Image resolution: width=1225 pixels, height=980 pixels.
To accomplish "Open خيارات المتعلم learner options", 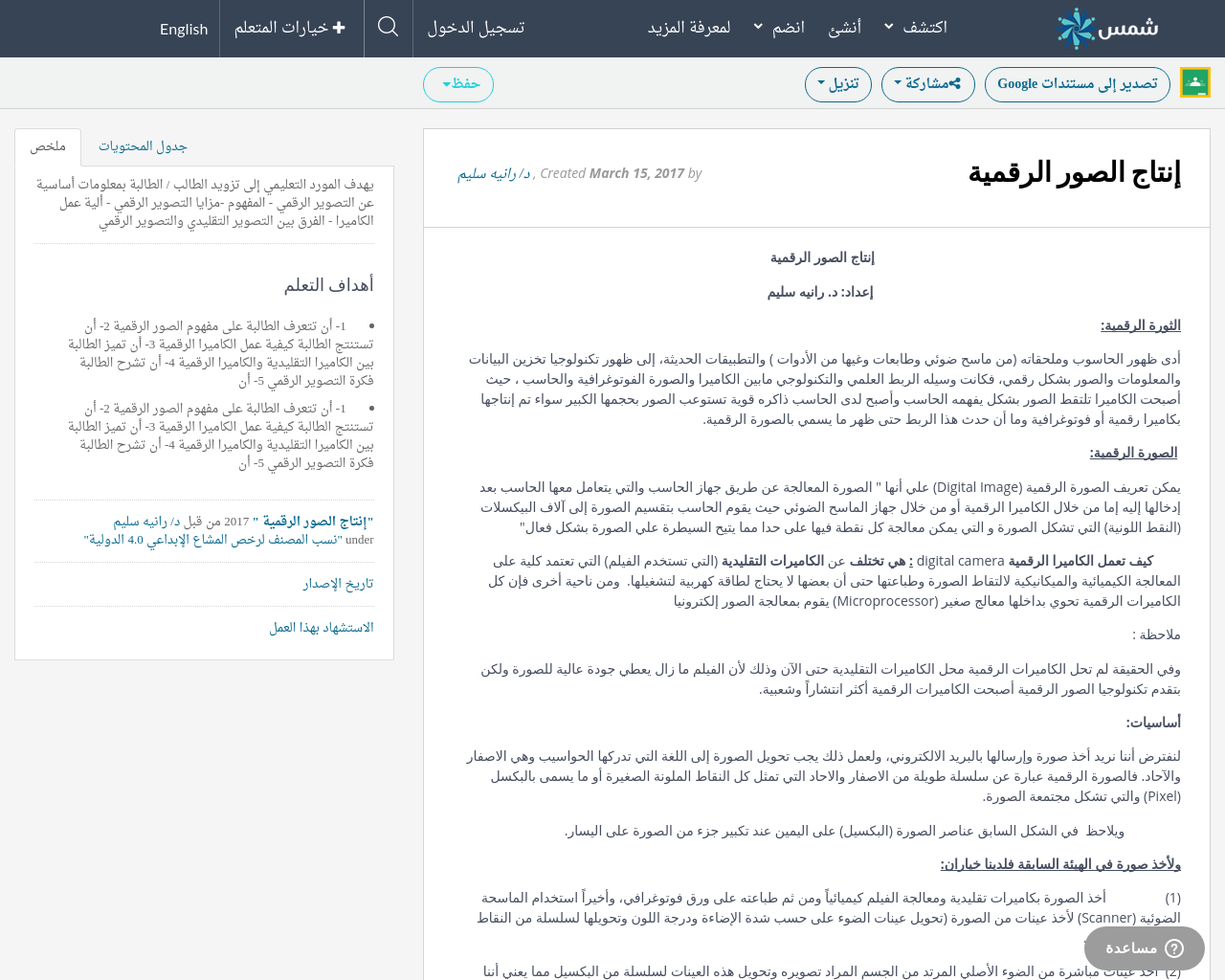I will point(290,28).
